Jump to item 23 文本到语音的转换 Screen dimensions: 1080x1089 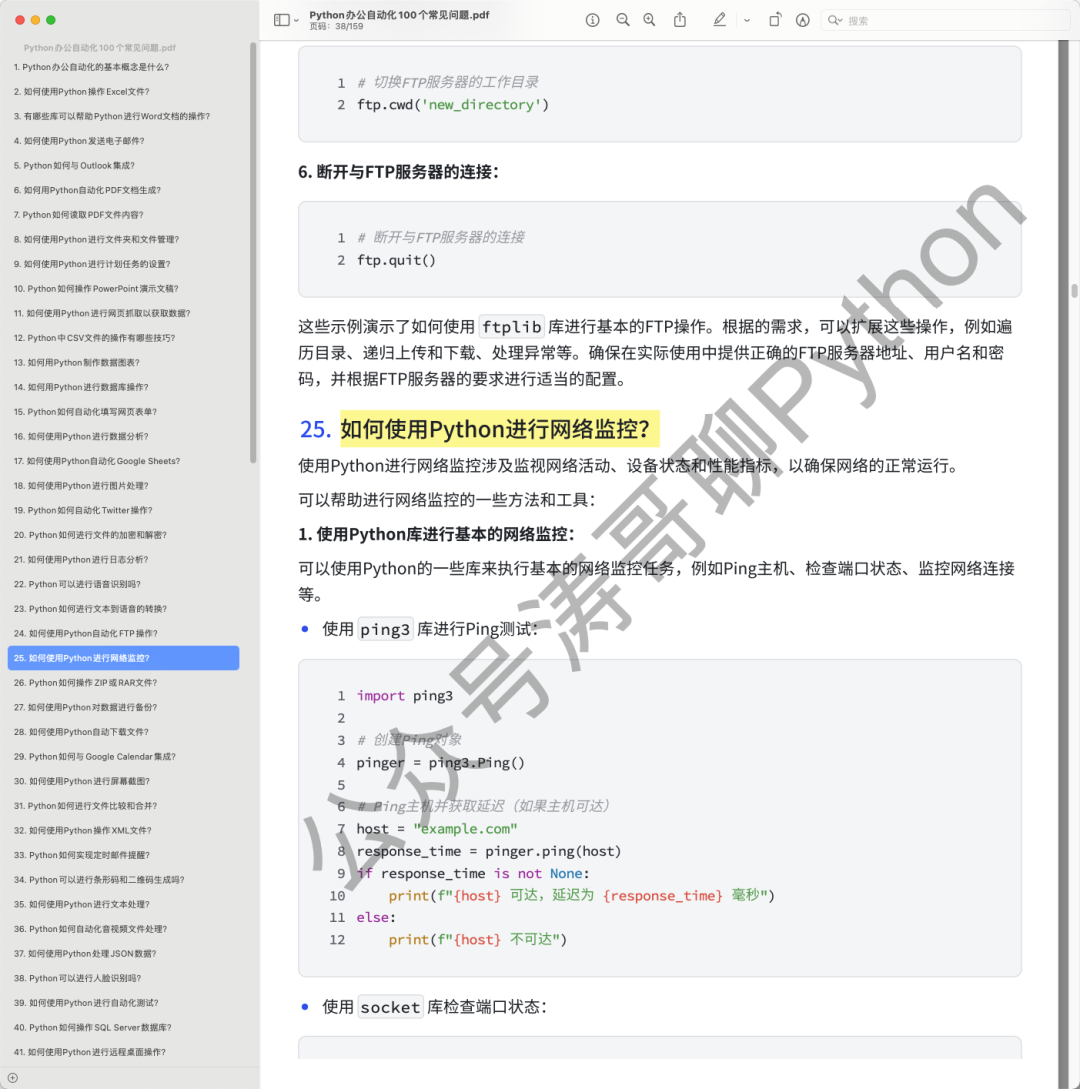90,609
